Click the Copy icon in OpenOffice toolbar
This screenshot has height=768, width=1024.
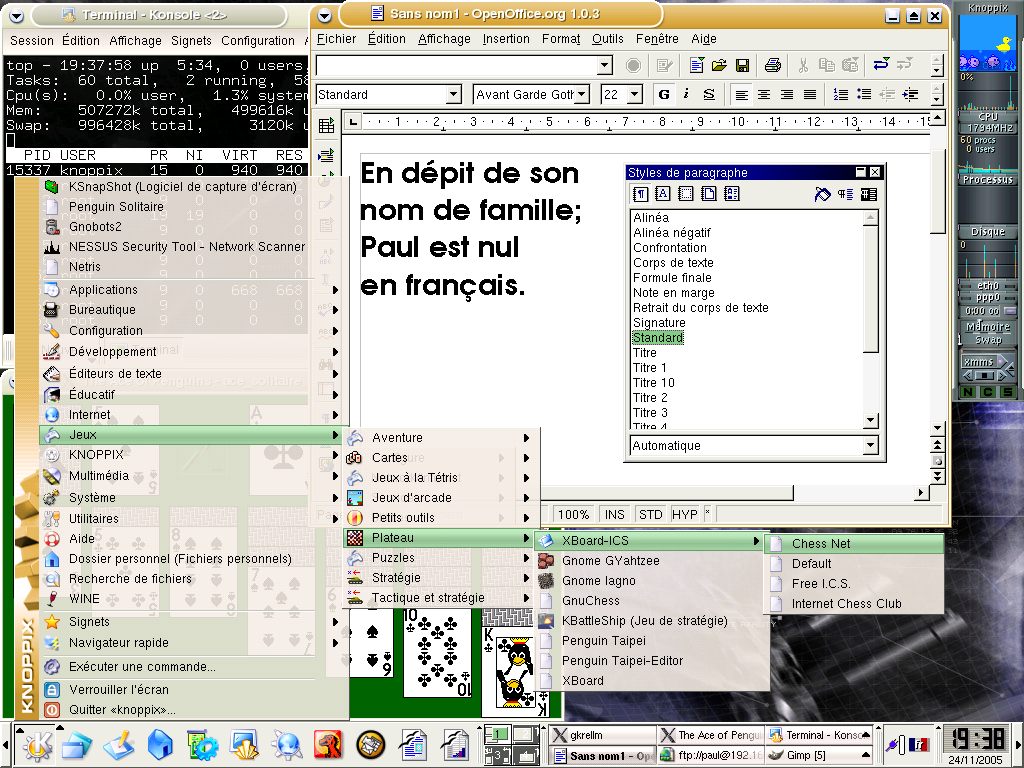[827, 65]
